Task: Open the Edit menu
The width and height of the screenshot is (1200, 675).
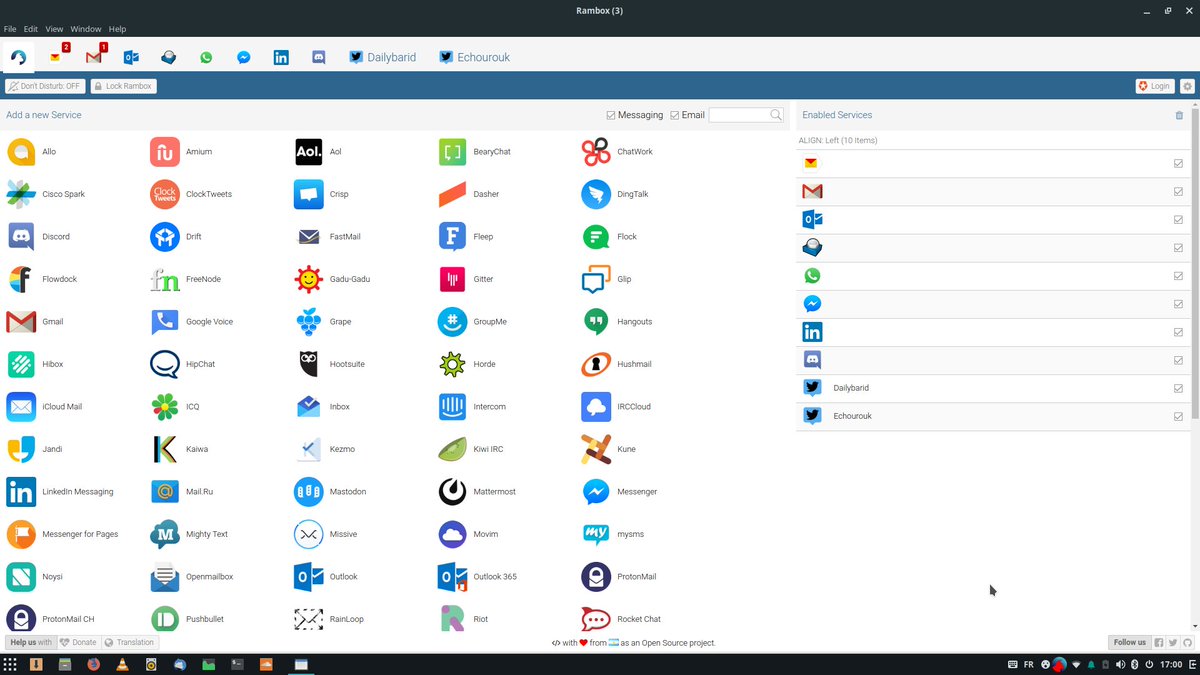Action: click(x=31, y=29)
